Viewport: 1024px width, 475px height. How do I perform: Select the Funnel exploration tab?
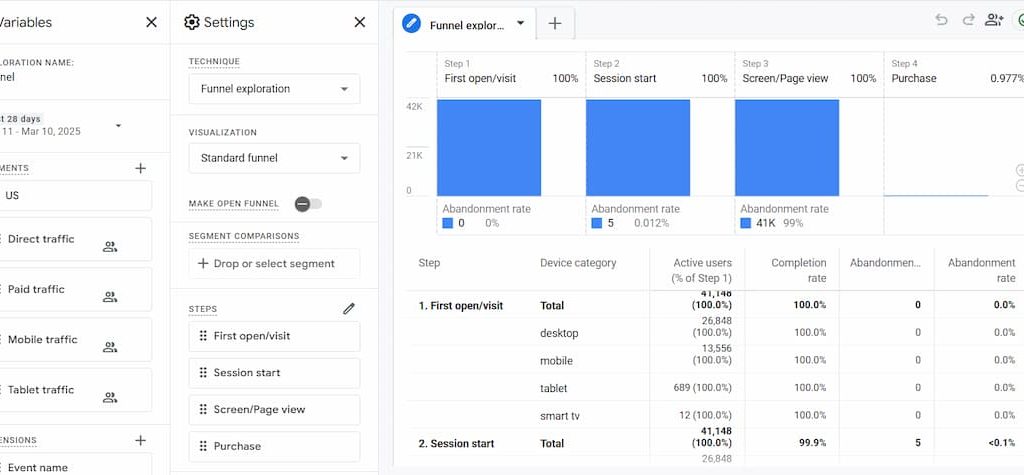(467, 25)
